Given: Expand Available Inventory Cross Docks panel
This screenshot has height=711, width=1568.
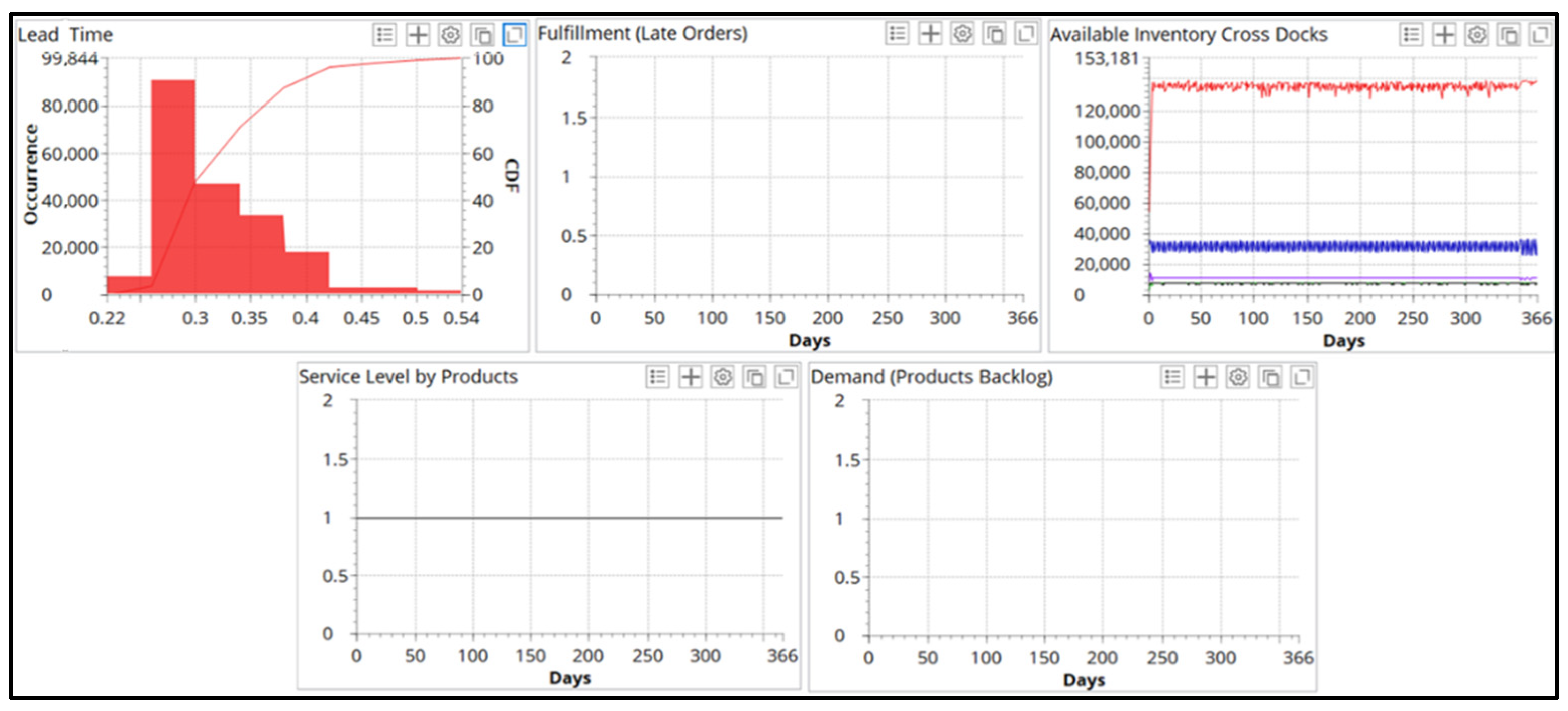Looking at the screenshot, I should pos(1540,35).
